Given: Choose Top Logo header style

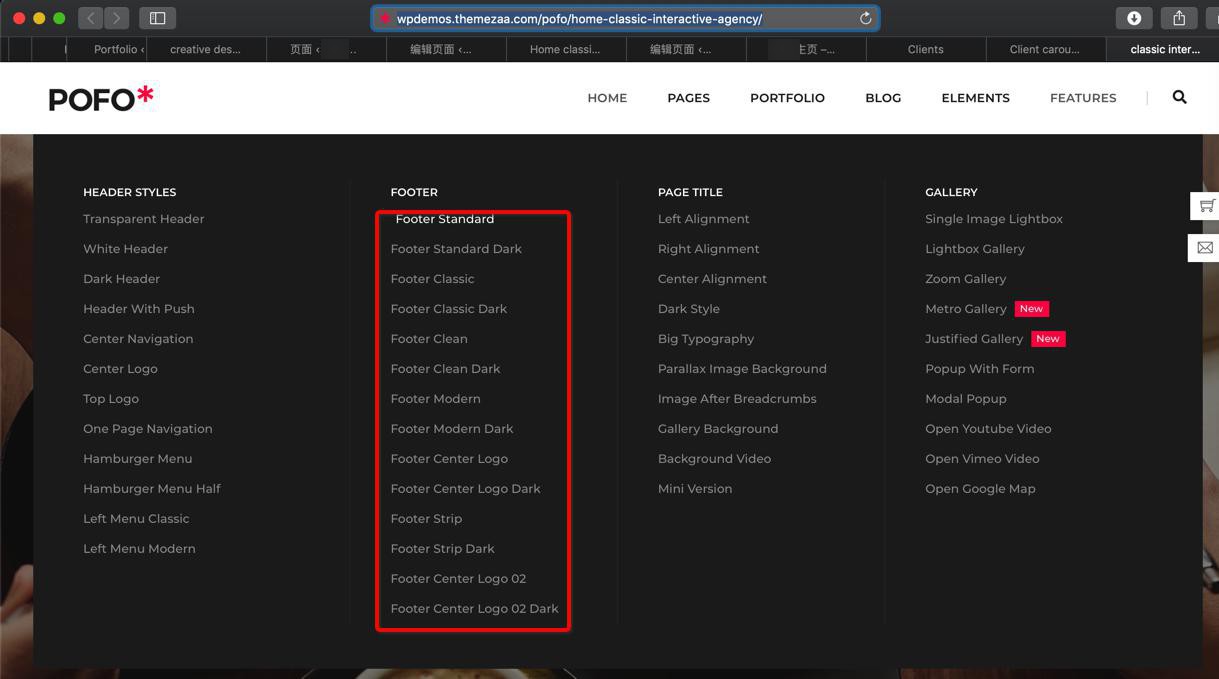Looking at the screenshot, I should [x=110, y=399].
